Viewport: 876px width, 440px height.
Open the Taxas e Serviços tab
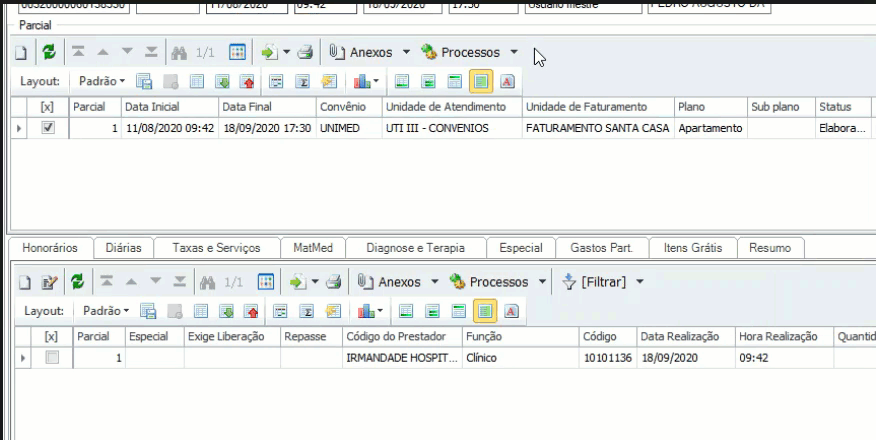[x=216, y=248]
